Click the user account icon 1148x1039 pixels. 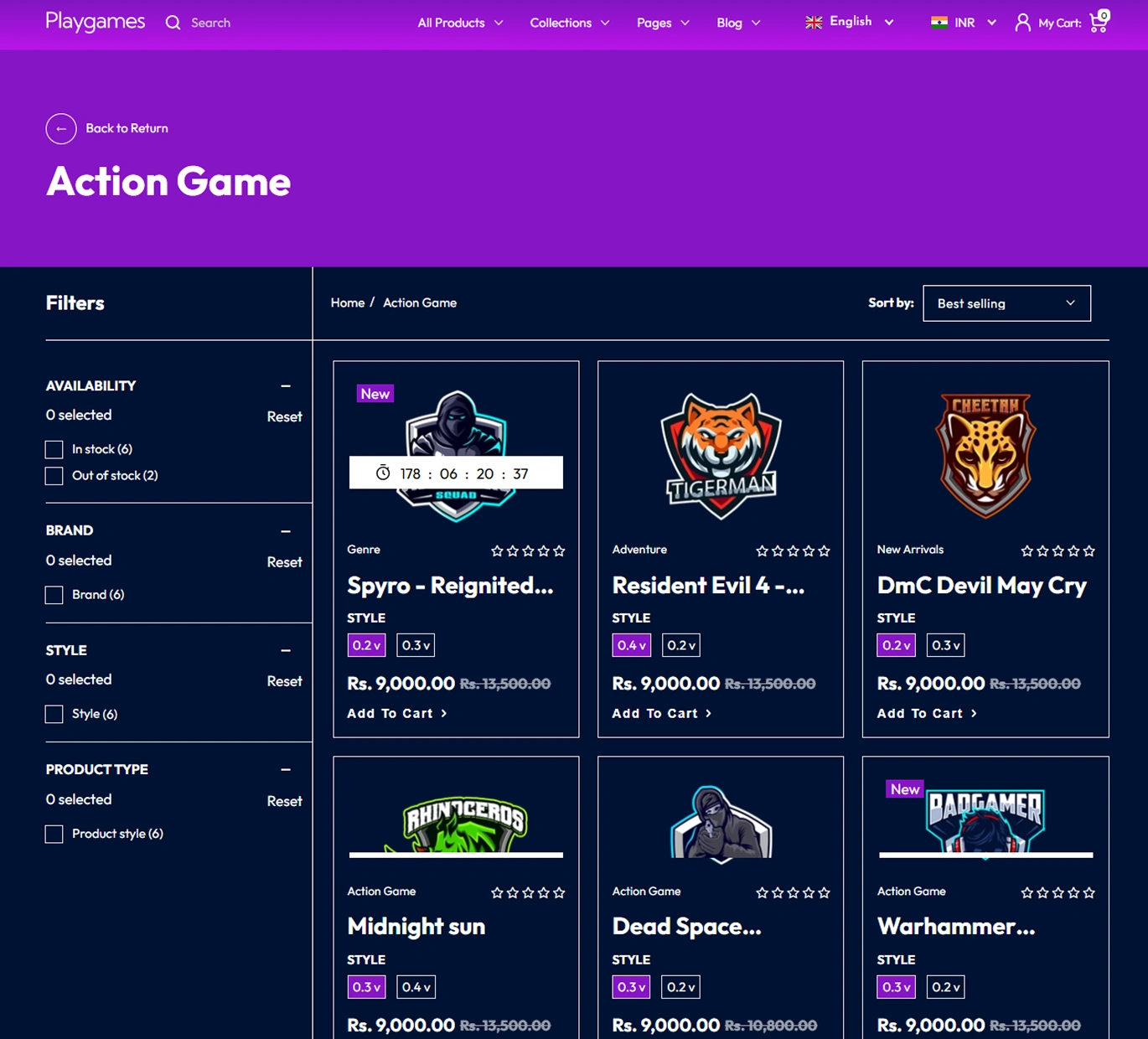pos(1022,23)
